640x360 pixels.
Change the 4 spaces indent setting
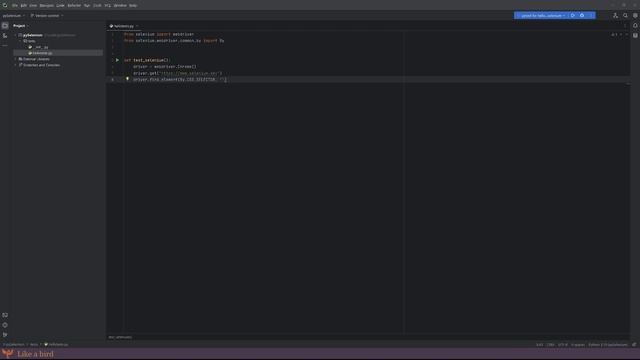(578, 345)
